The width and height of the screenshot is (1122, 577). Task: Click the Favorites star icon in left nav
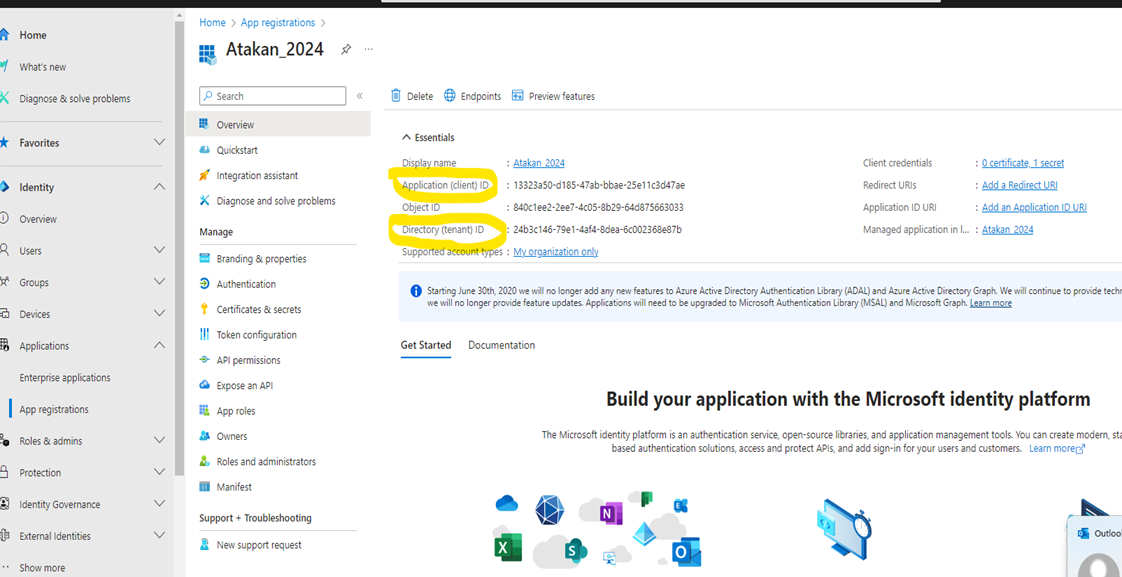tap(4, 142)
